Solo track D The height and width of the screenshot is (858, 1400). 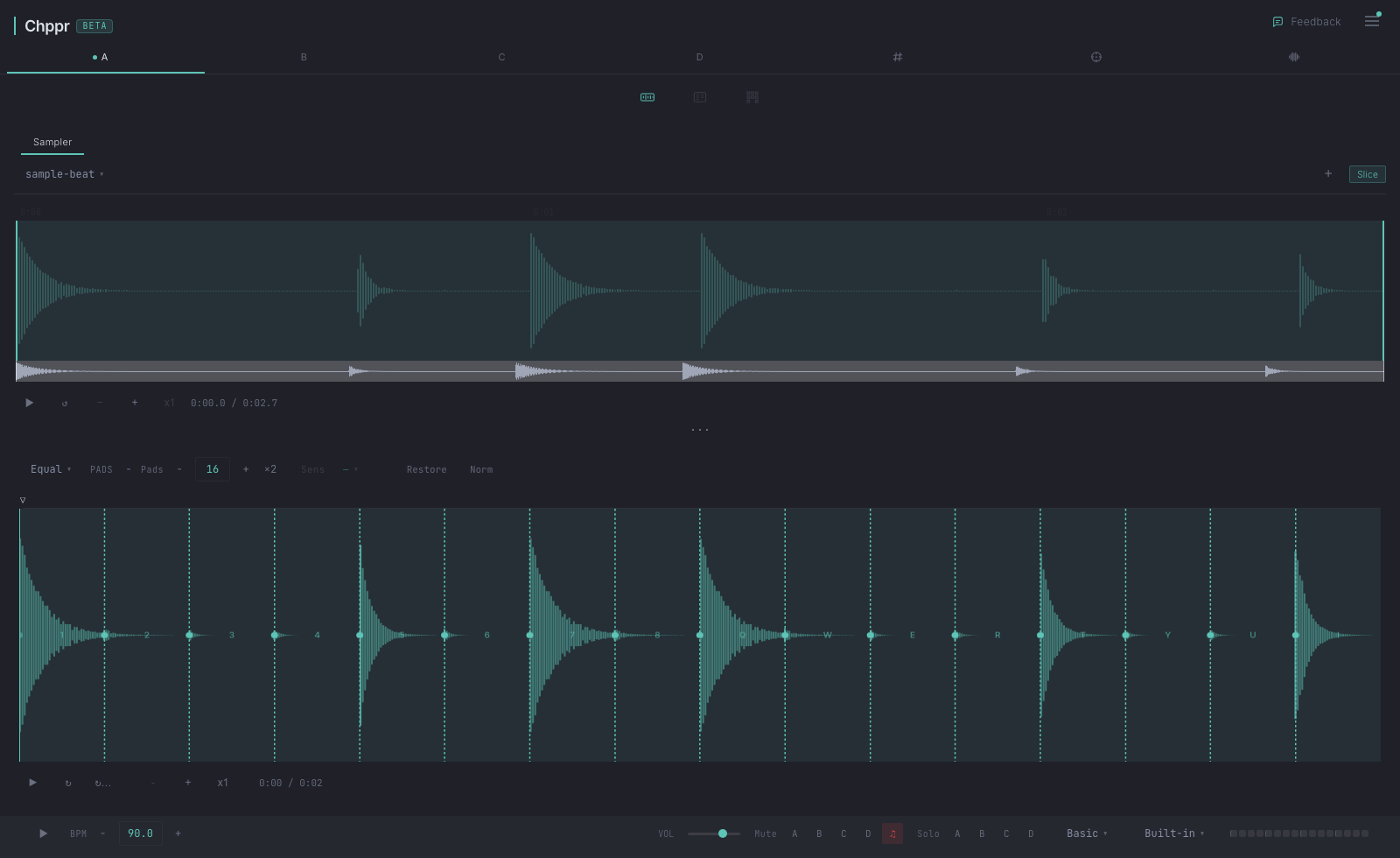tap(1031, 833)
